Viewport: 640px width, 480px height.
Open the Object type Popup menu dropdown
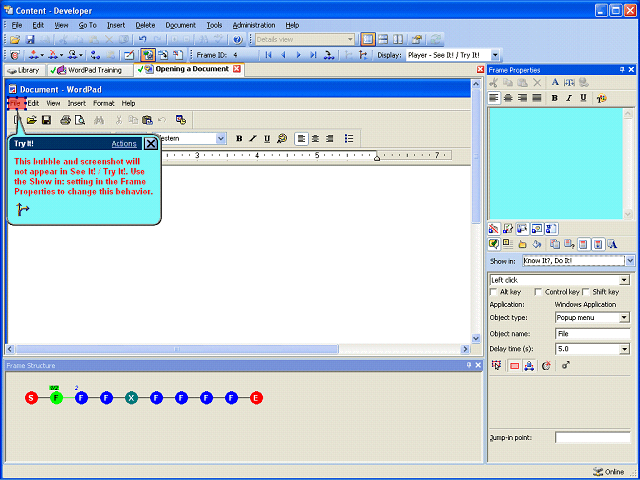(624, 318)
